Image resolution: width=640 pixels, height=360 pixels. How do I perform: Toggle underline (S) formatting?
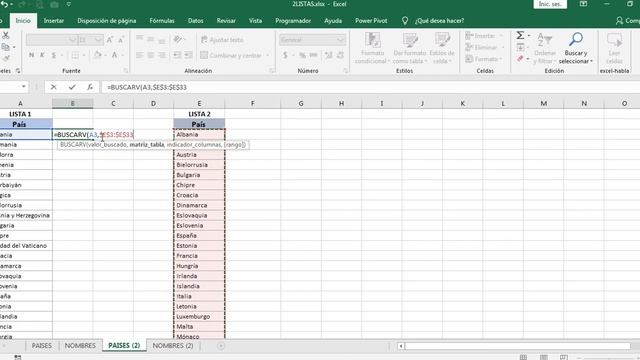pos(53,55)
